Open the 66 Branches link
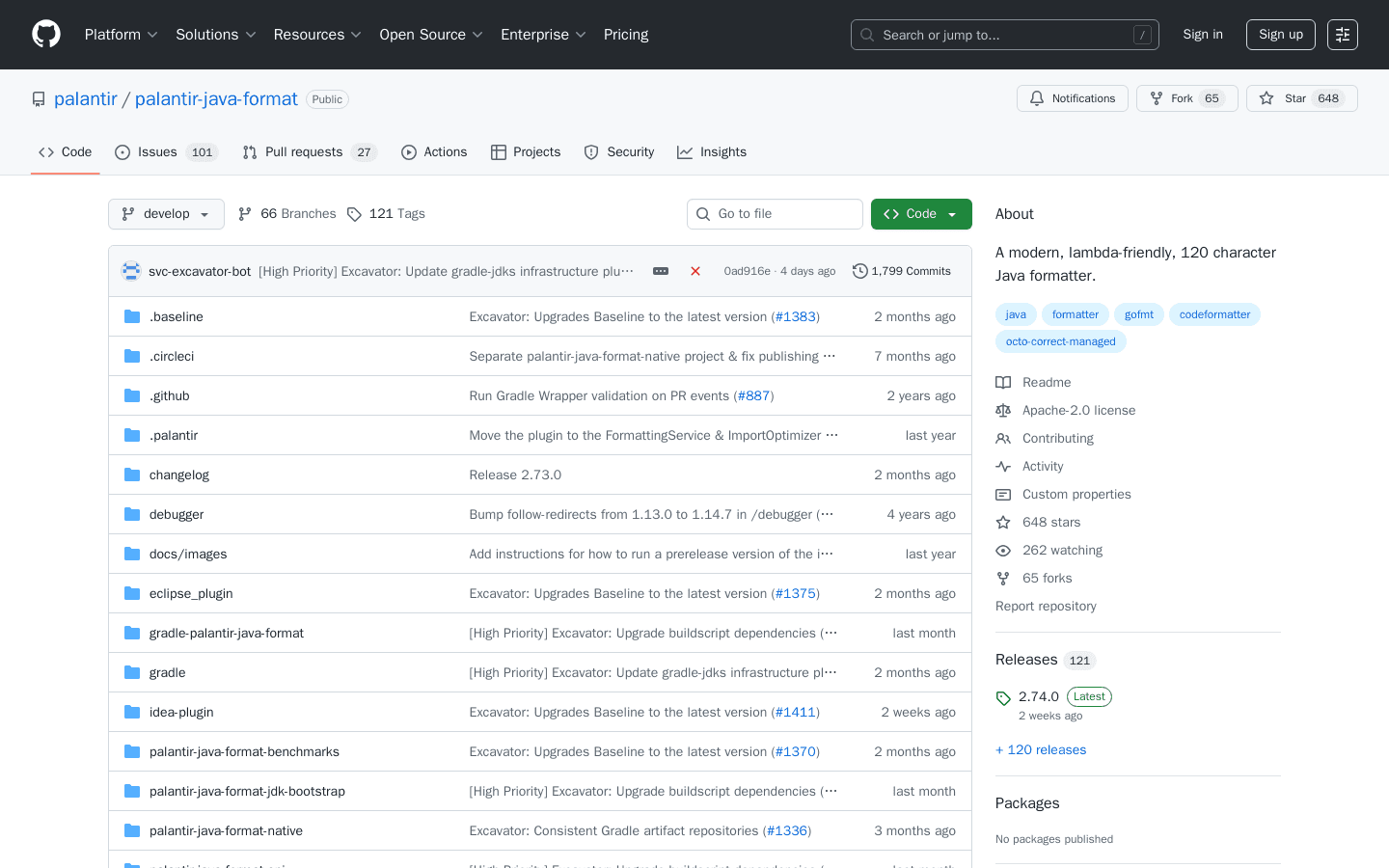This screenshot has height=868, width=1389. [x=287, y=214]
